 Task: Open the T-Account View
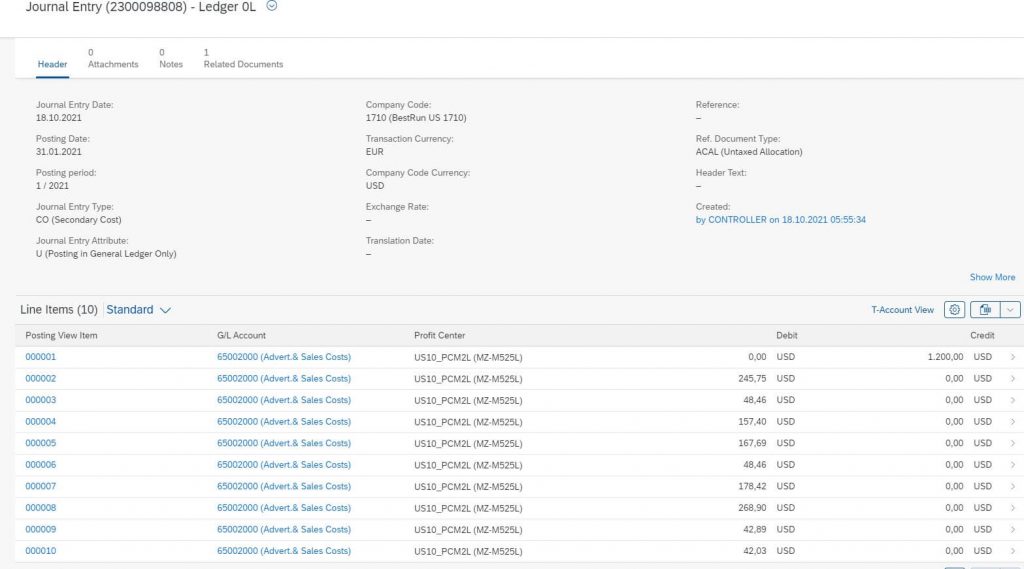pos(902,310)
